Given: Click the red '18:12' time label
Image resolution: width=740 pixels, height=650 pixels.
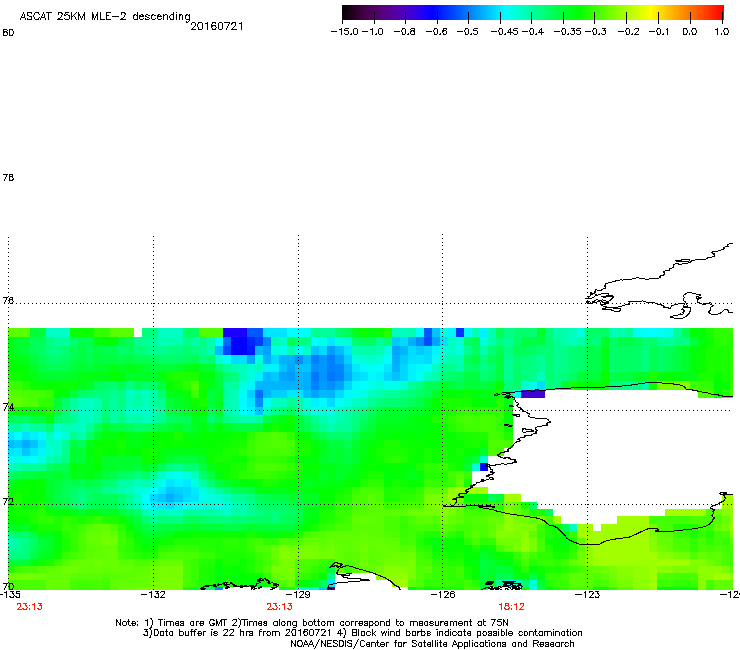Looking at the screenshot, I should [x=511, y=607].
